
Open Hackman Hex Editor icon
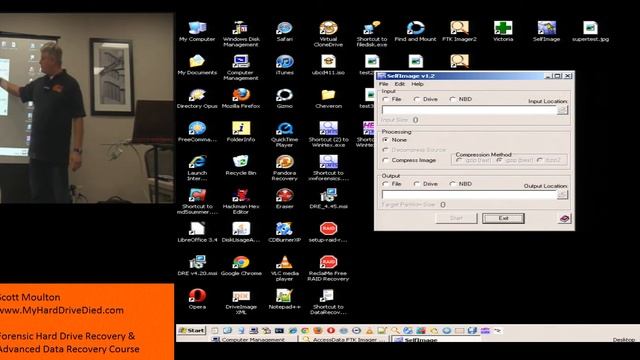(x=241, y=201)
